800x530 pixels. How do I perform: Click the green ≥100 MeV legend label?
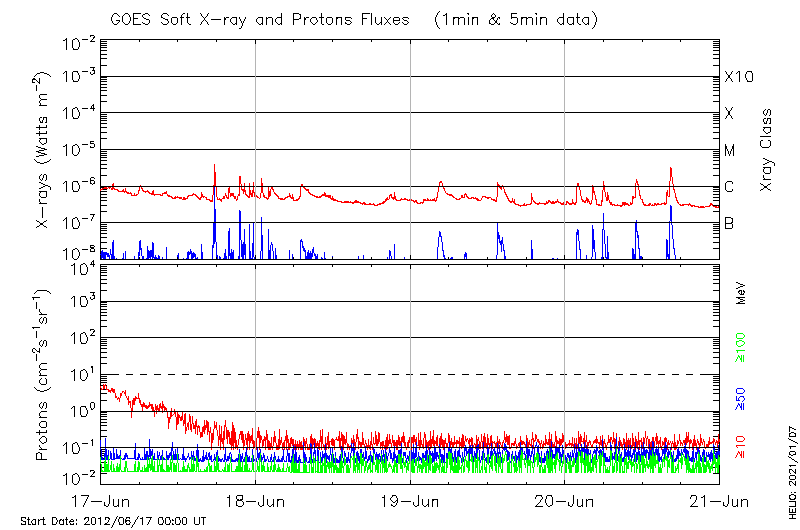click(742, 347)
